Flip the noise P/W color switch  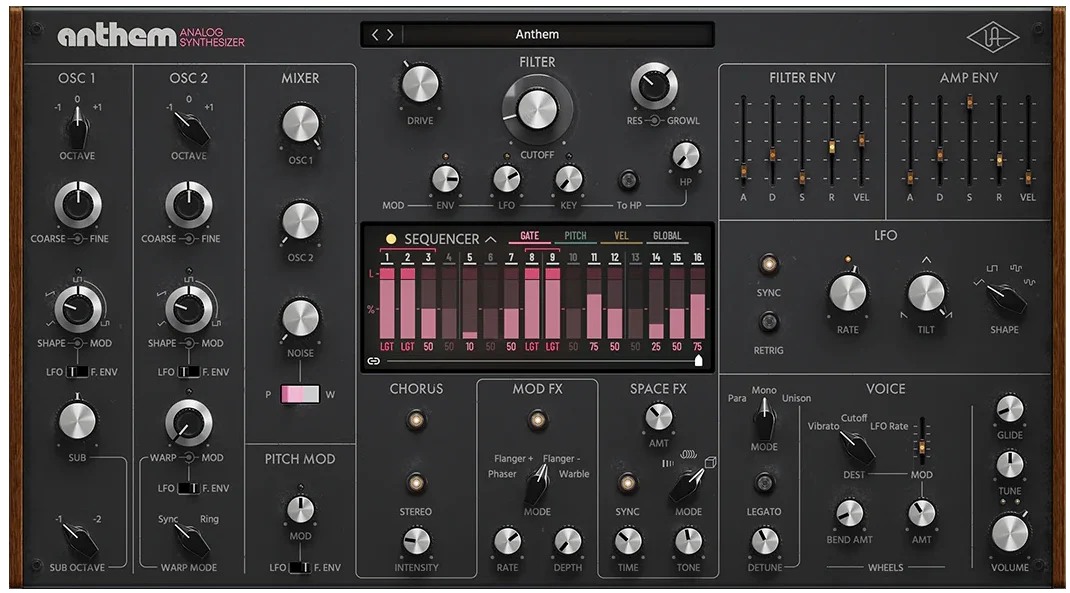[x=300, y=394]
